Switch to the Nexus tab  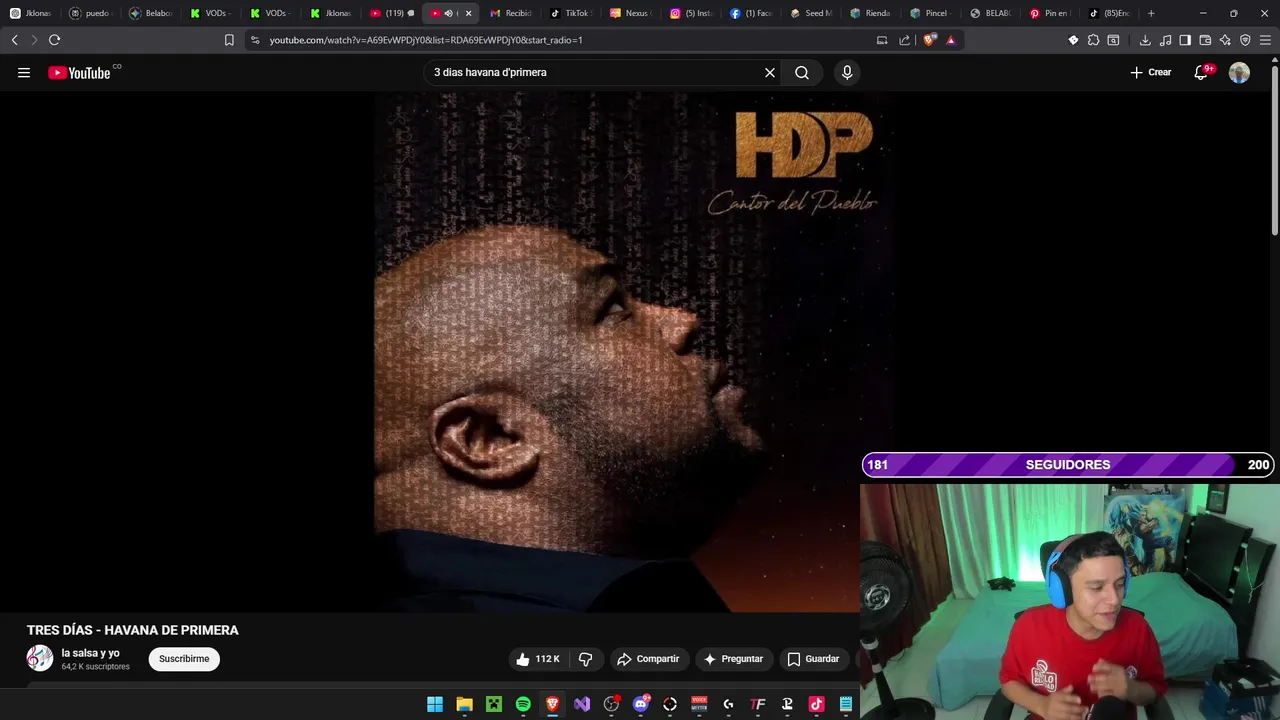pos(631,13)
